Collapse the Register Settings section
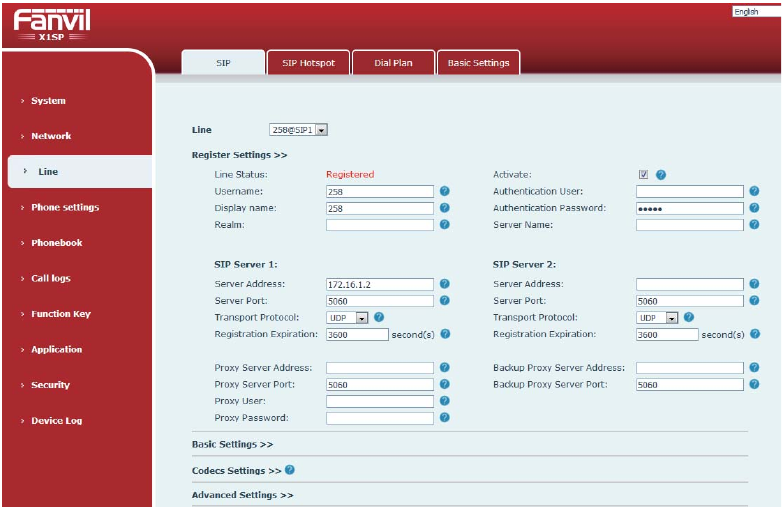This screenshot has width=782, height=507. pos(239,155)
